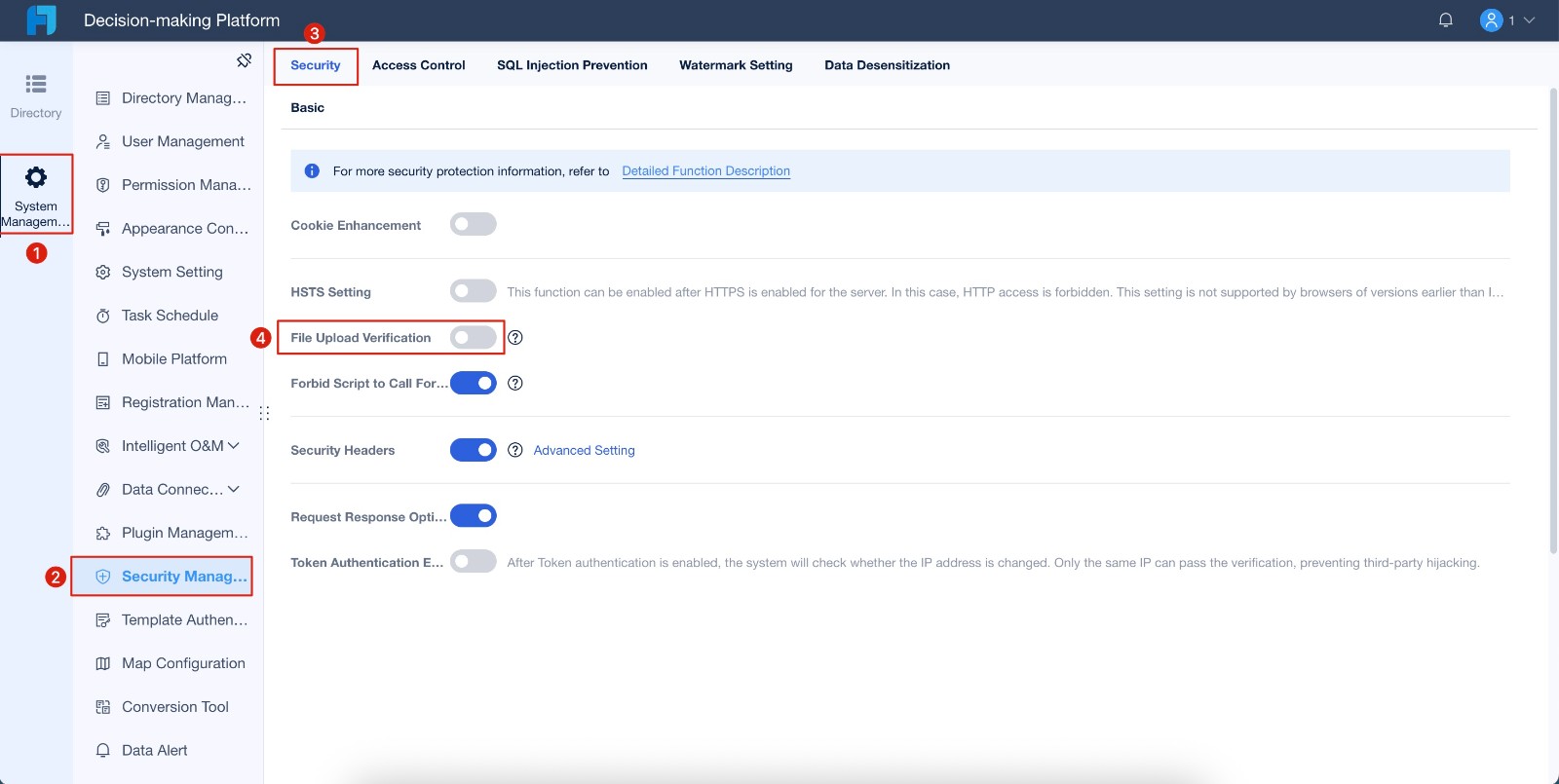This screenshot has width=1559, height=784.
Task: Expand the Data Connection submenu
Action: click(234, 490)
